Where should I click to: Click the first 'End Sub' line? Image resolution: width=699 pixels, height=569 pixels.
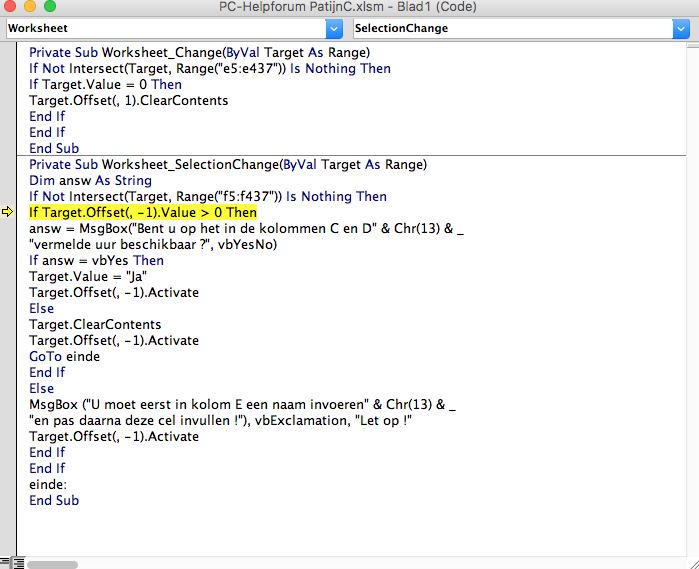tap(54, 148)
